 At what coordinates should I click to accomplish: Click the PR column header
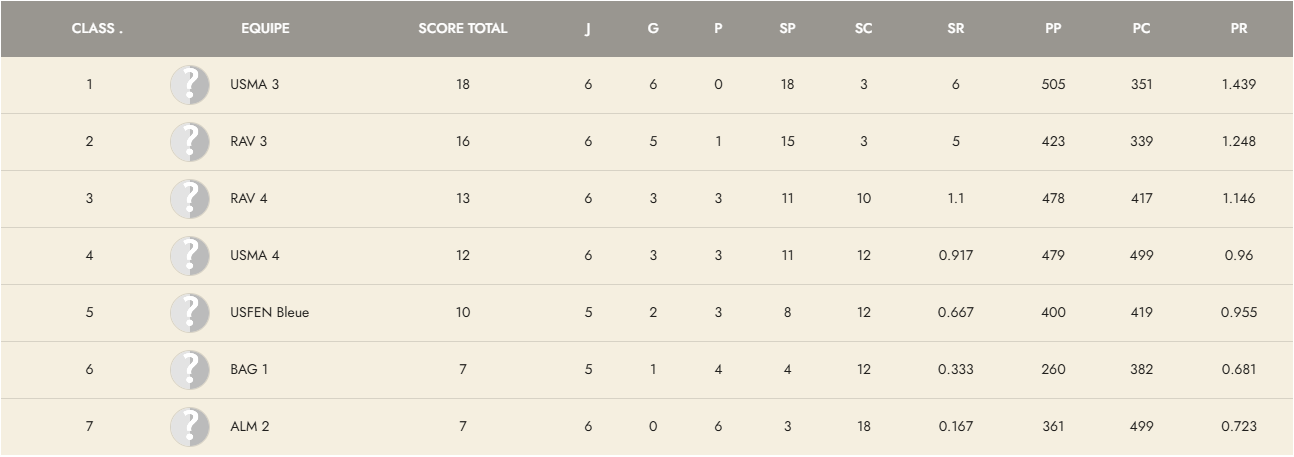(x=1238, y=29)
